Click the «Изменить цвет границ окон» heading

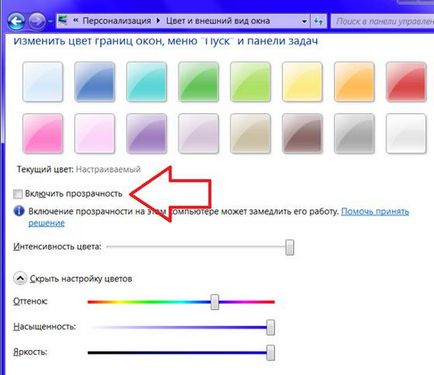(x=165, y=41)
